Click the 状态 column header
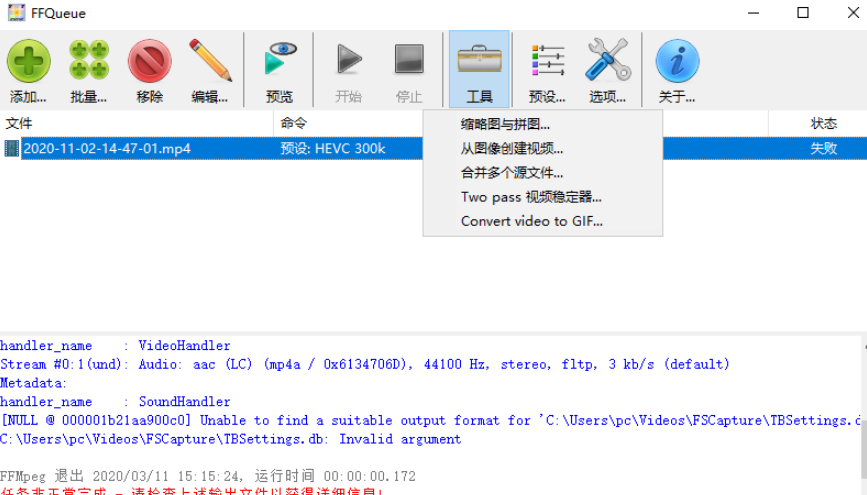 818,123
